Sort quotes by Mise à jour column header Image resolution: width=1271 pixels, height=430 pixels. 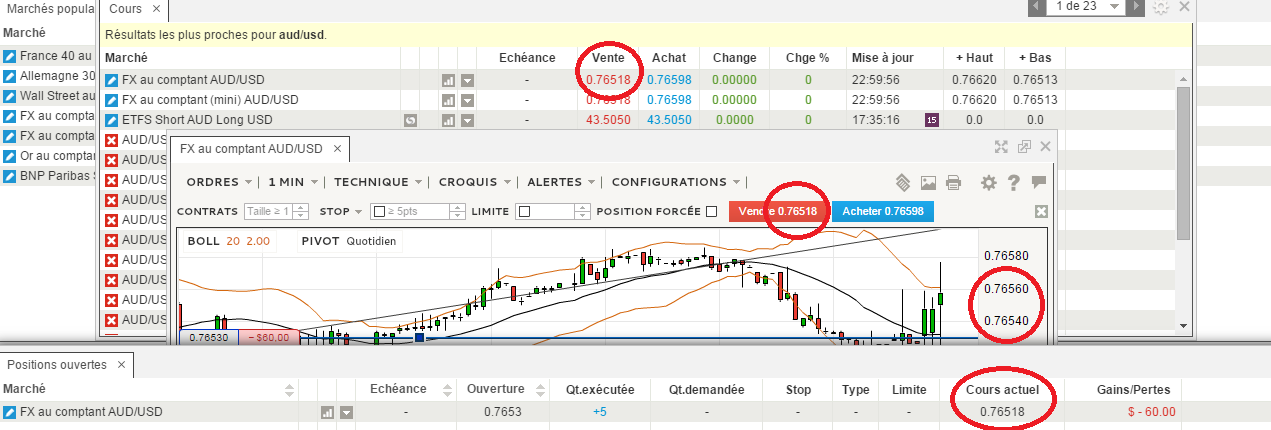tap(882, 57)
